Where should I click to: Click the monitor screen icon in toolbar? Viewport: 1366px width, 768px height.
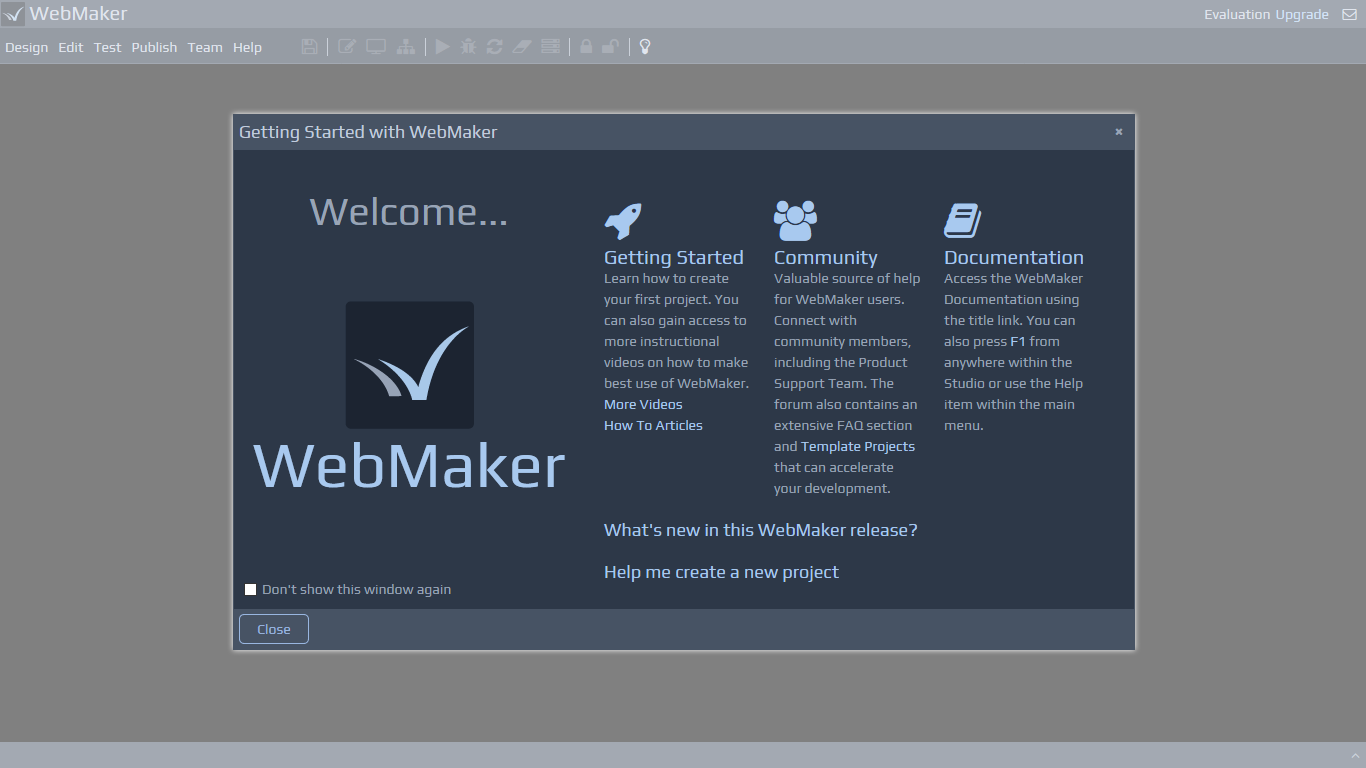click(376, 46)
